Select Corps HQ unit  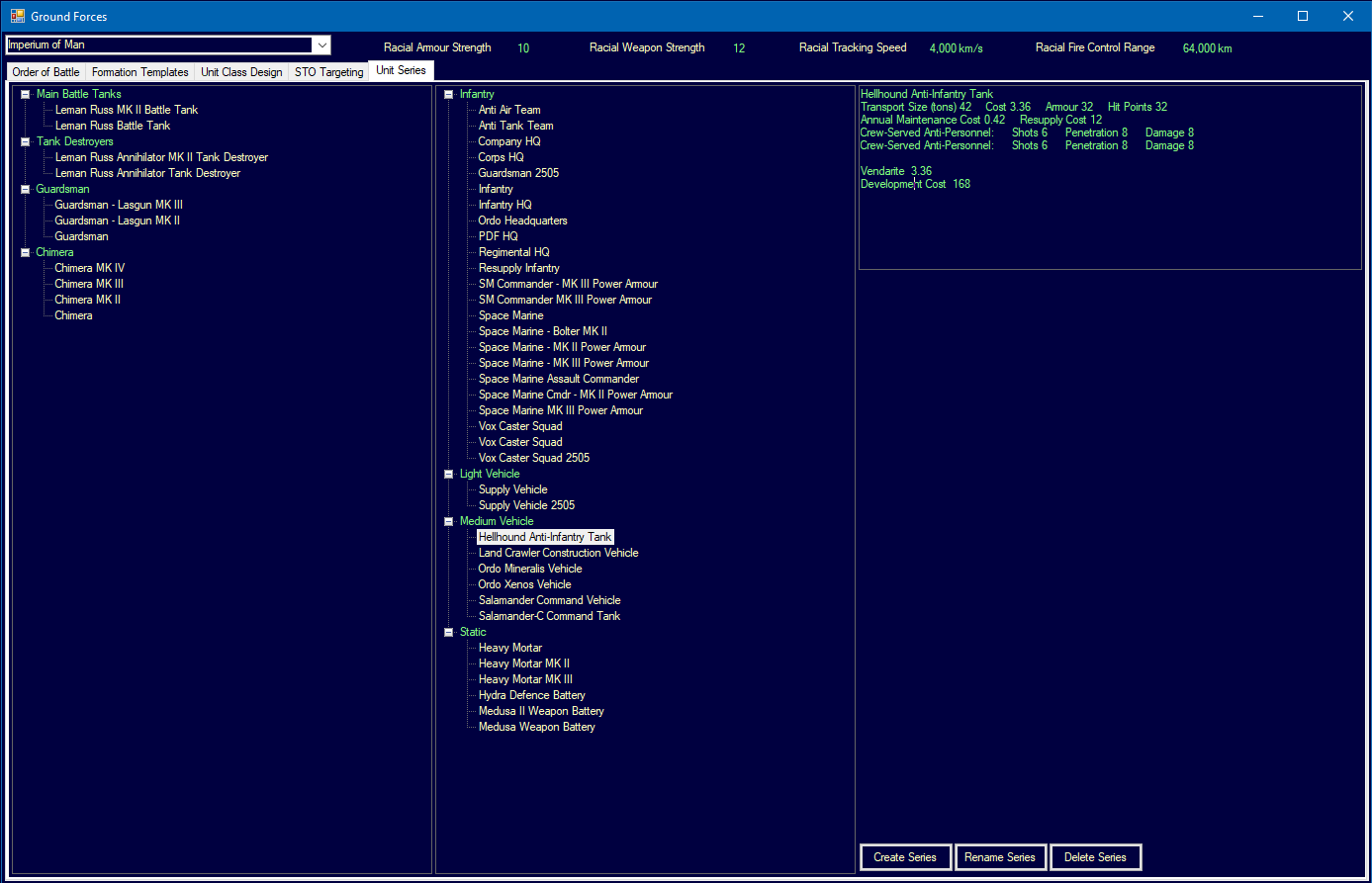tap(502, 157)
